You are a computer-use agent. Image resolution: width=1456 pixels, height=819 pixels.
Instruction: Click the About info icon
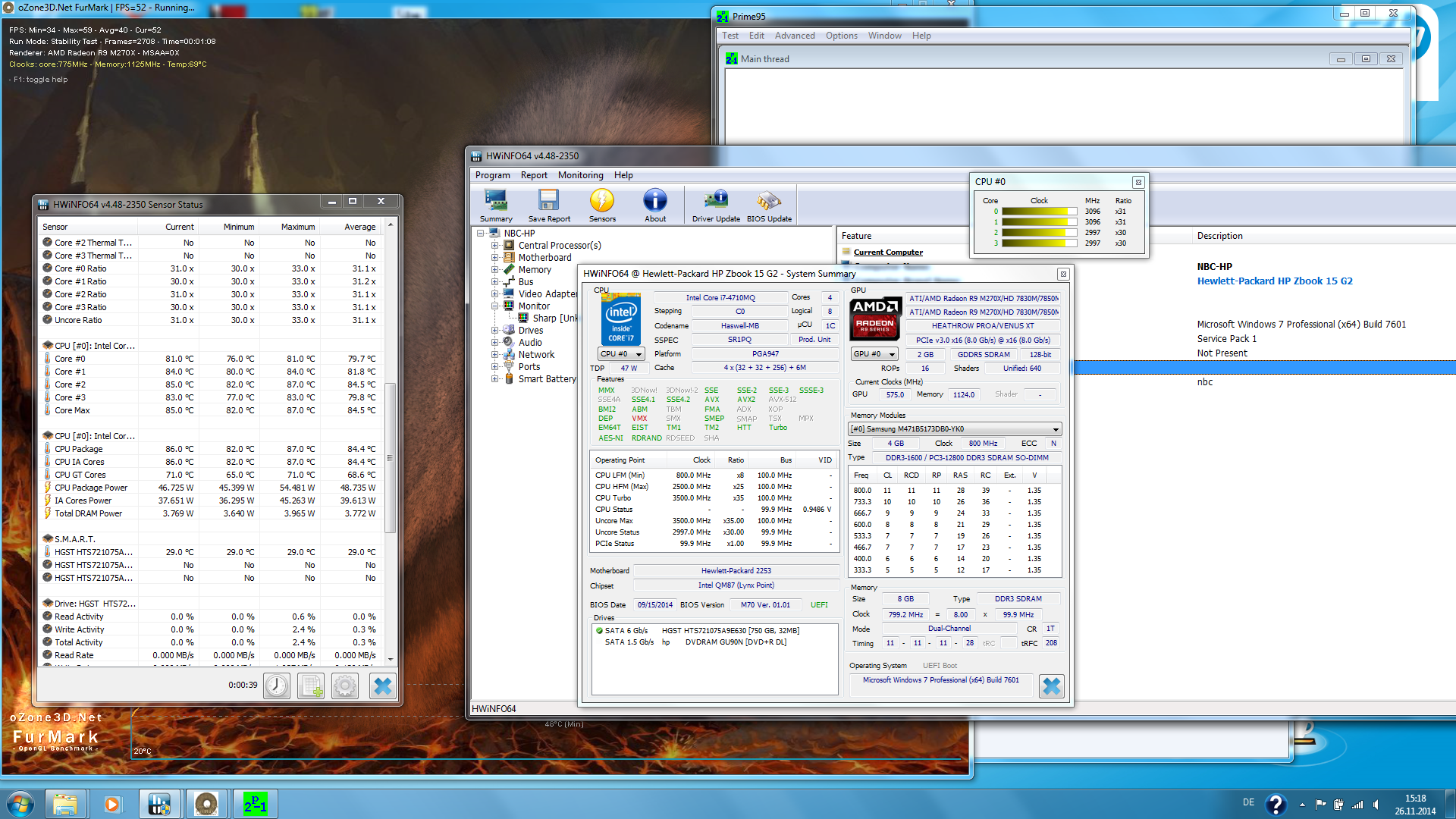(x=655, y=204)
